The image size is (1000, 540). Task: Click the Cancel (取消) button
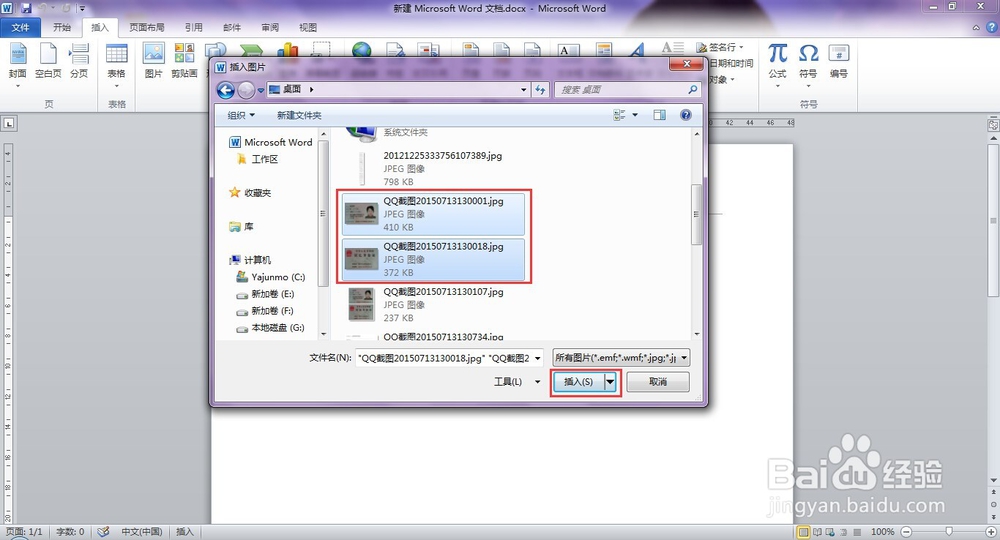point(658,382)
